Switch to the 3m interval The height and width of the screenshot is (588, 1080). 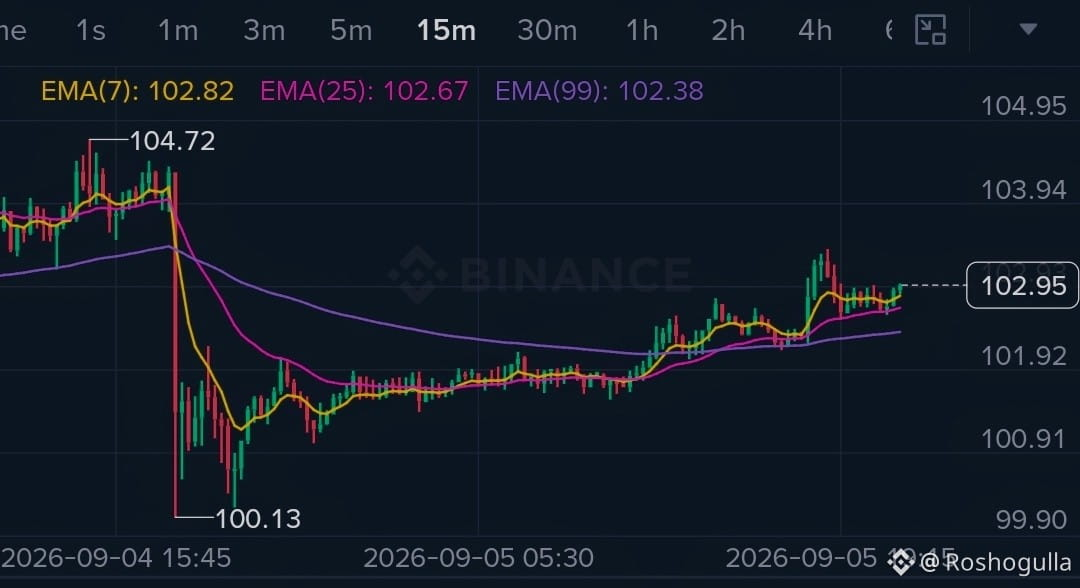tap(264, 31)
